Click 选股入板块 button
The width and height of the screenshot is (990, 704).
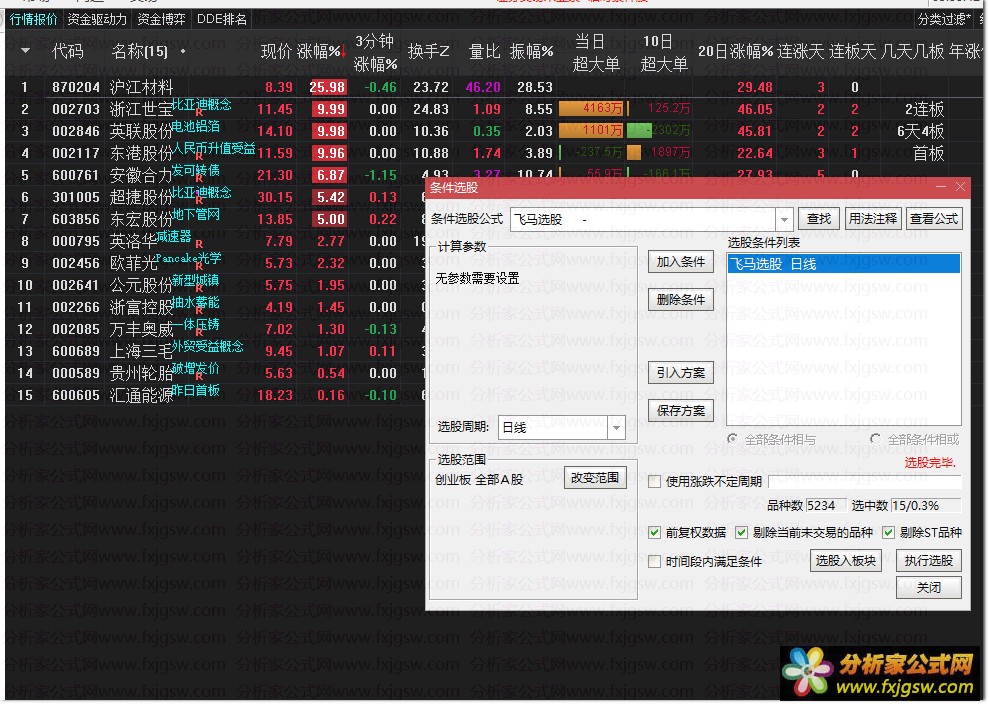click(x=845, y=561)
